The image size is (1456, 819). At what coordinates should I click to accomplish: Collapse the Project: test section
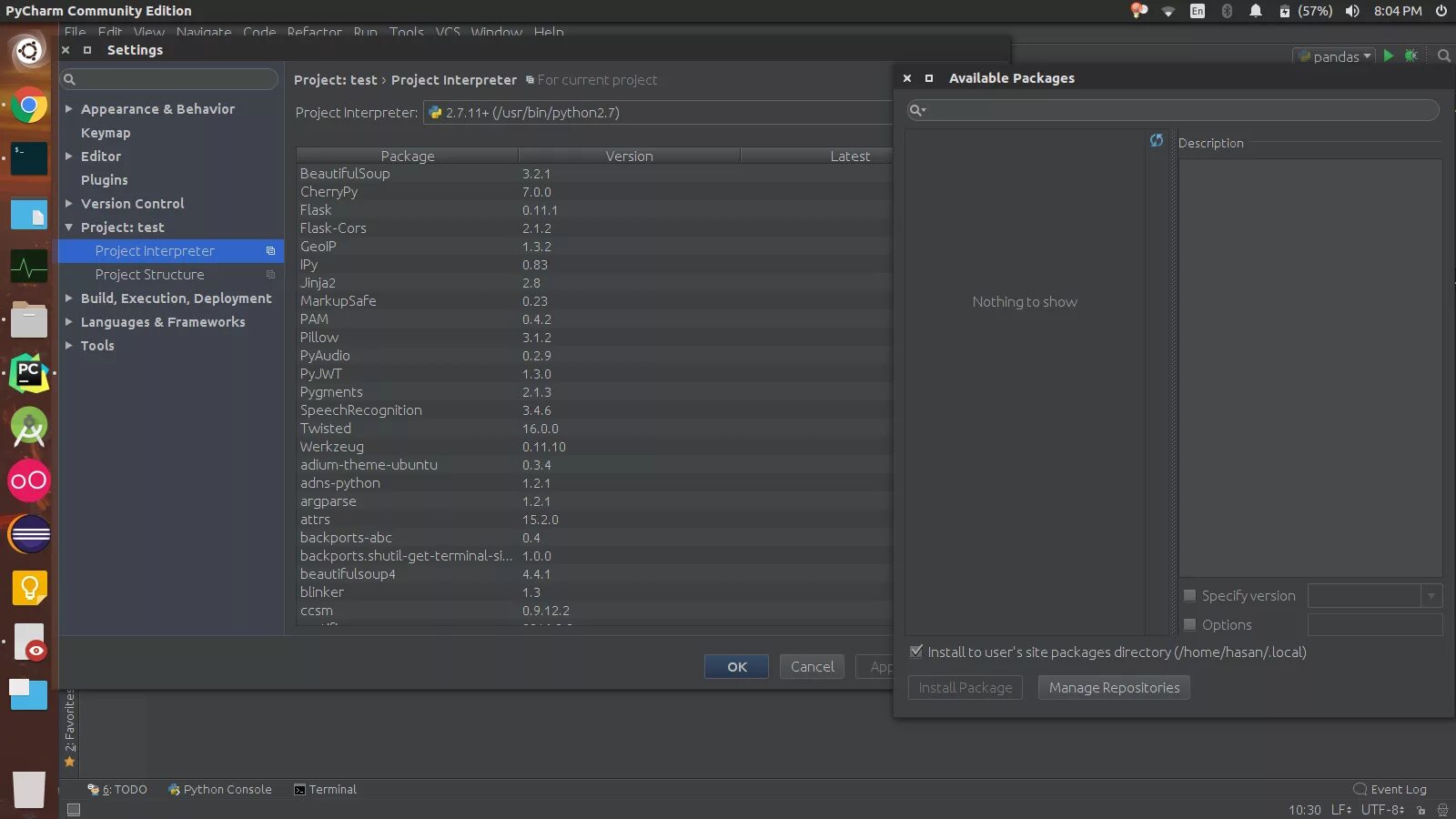(69, 227)
